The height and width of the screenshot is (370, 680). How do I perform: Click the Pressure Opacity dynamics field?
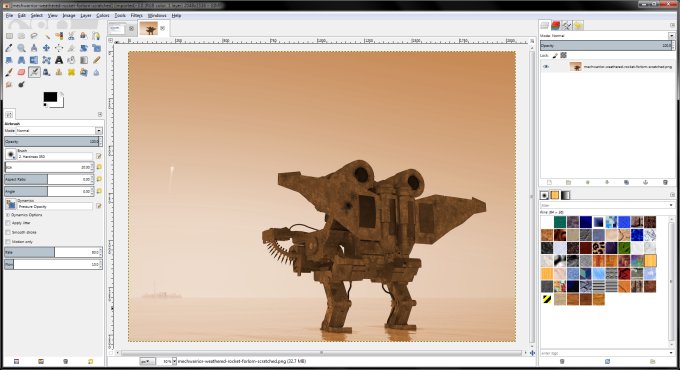(x=55, y=206)
